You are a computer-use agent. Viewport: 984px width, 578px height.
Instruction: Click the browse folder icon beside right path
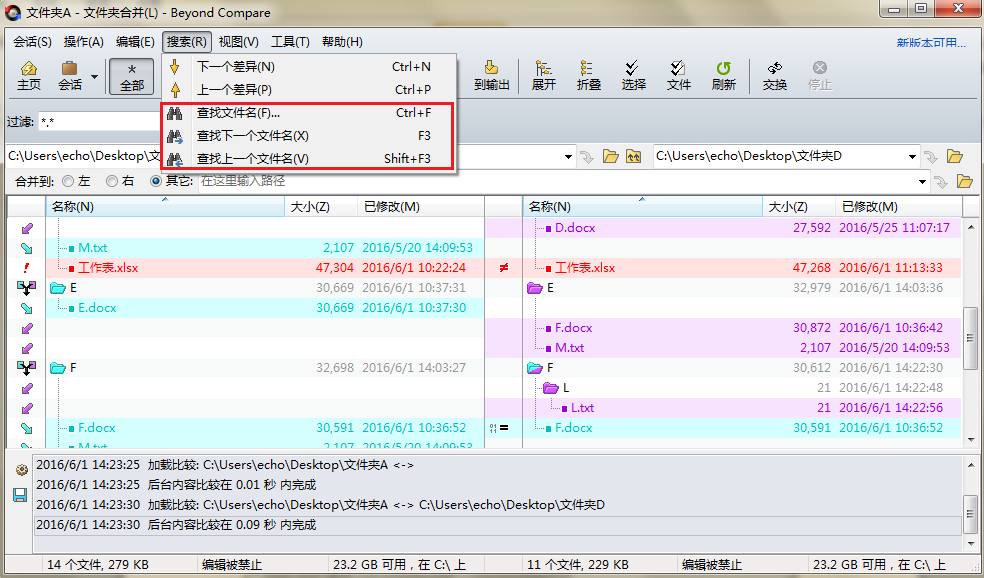(x=954, y=157)
